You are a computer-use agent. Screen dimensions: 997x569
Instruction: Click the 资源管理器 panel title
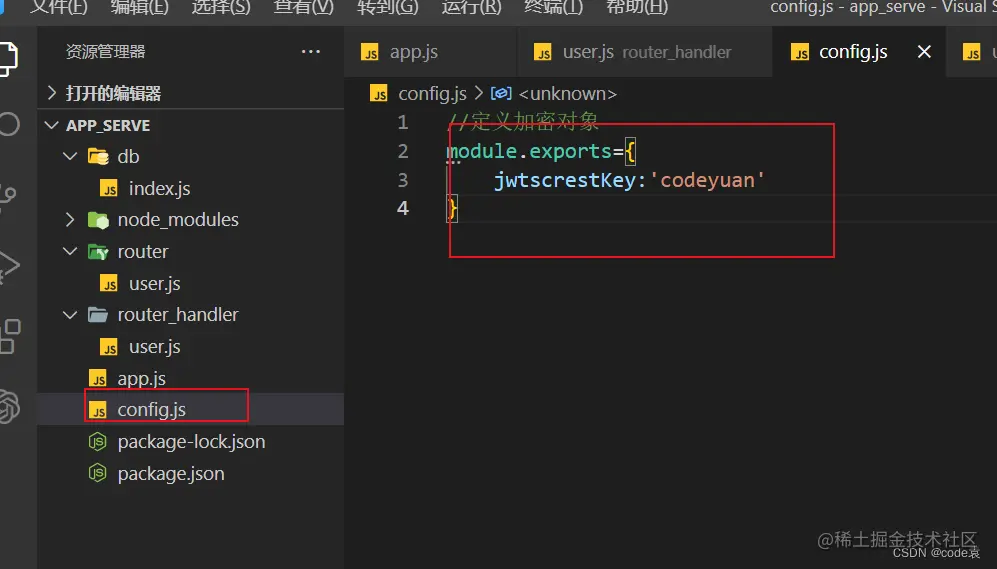[106, 51]
